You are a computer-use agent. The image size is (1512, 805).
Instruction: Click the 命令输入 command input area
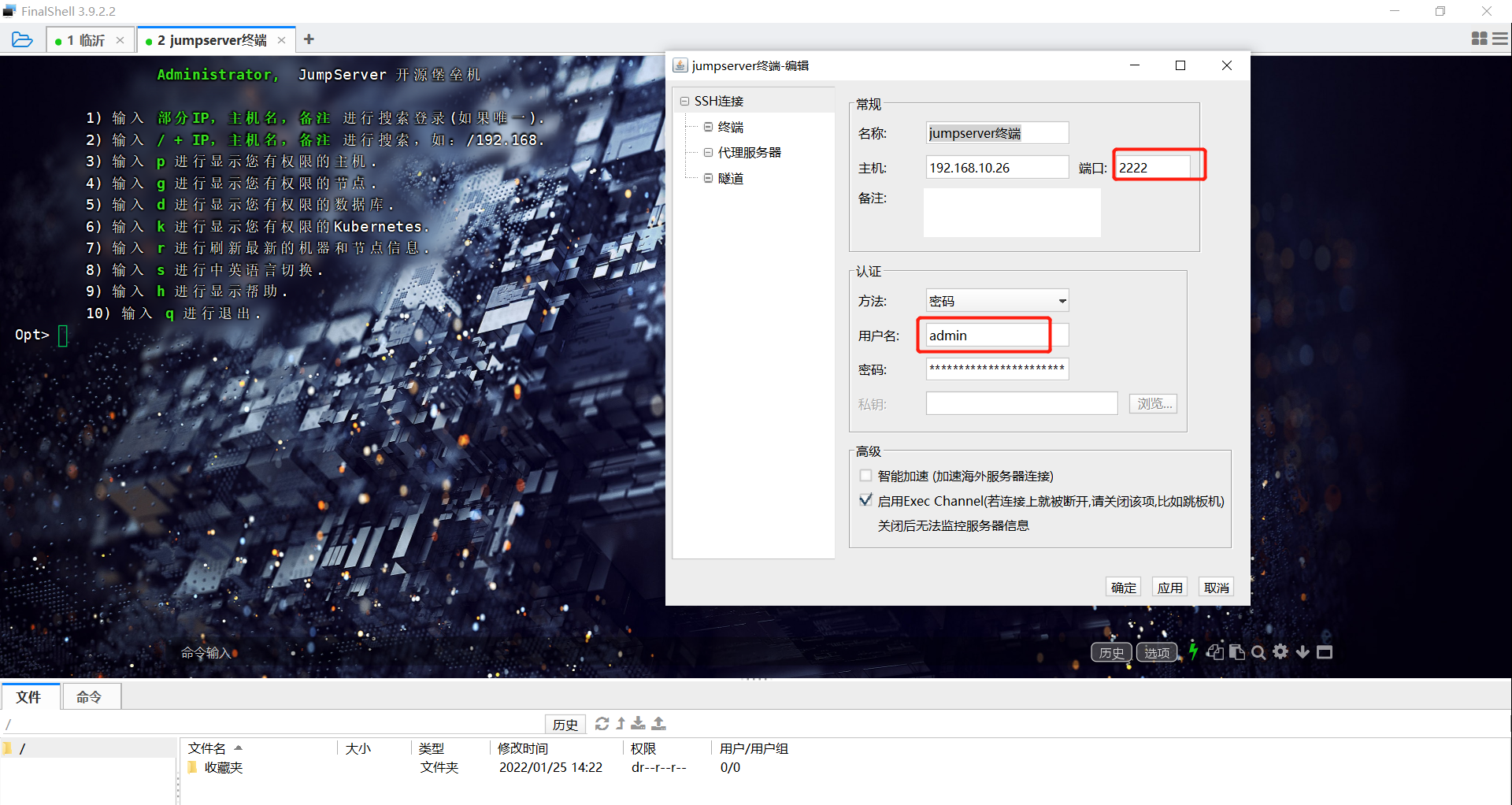[x=206, y=653]
